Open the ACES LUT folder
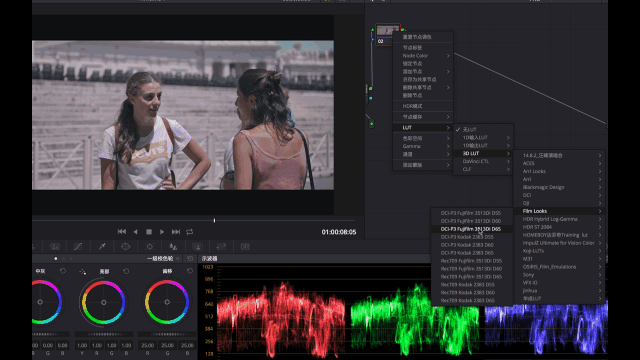 [x=559, y=163]
